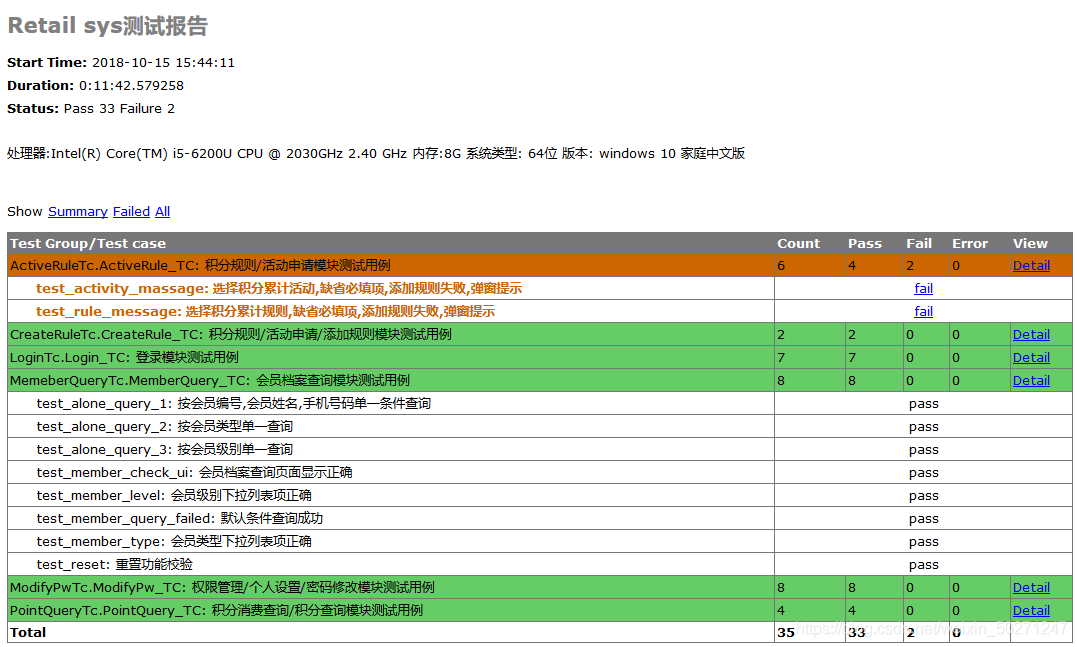This screenshot has width=1077, height=647.
Task: Click pass result for test_alone_query_1
Action: [x=923, y=404]
